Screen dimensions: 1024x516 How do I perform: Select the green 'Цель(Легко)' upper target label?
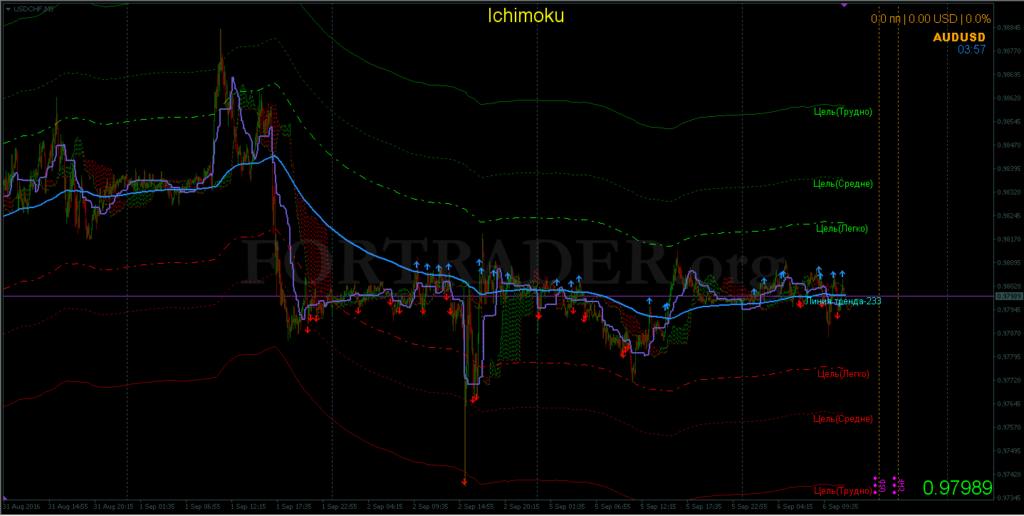click(842, 229)
